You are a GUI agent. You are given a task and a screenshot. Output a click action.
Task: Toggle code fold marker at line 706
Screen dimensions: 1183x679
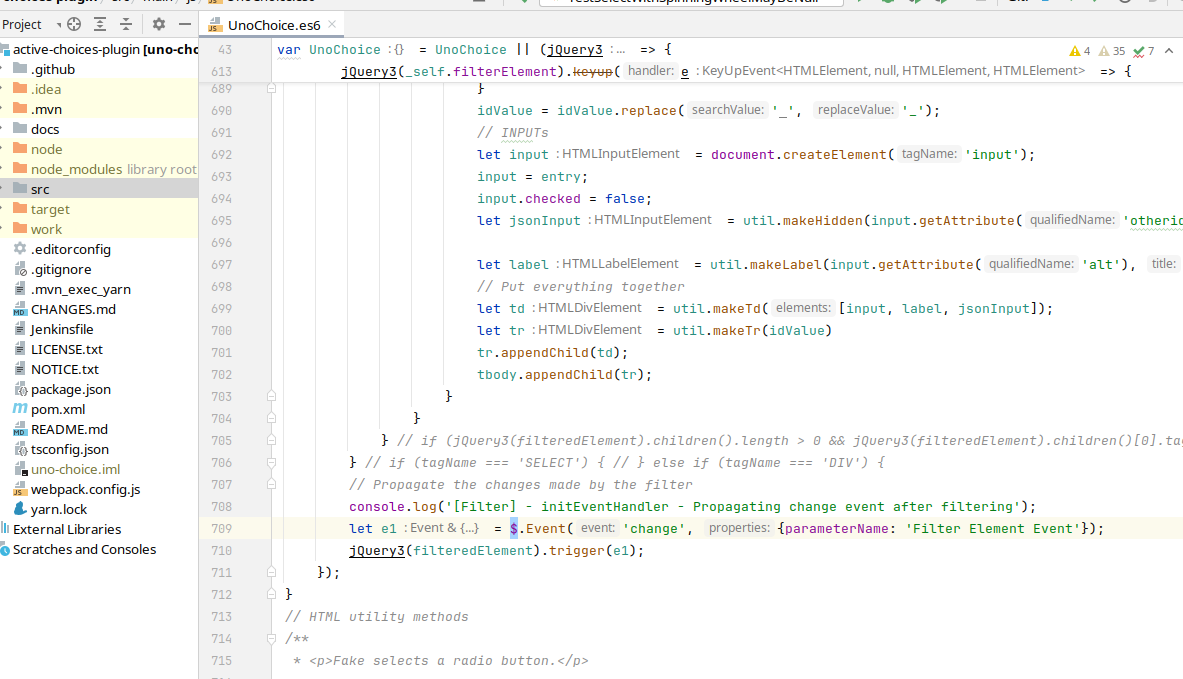[271, 463]
